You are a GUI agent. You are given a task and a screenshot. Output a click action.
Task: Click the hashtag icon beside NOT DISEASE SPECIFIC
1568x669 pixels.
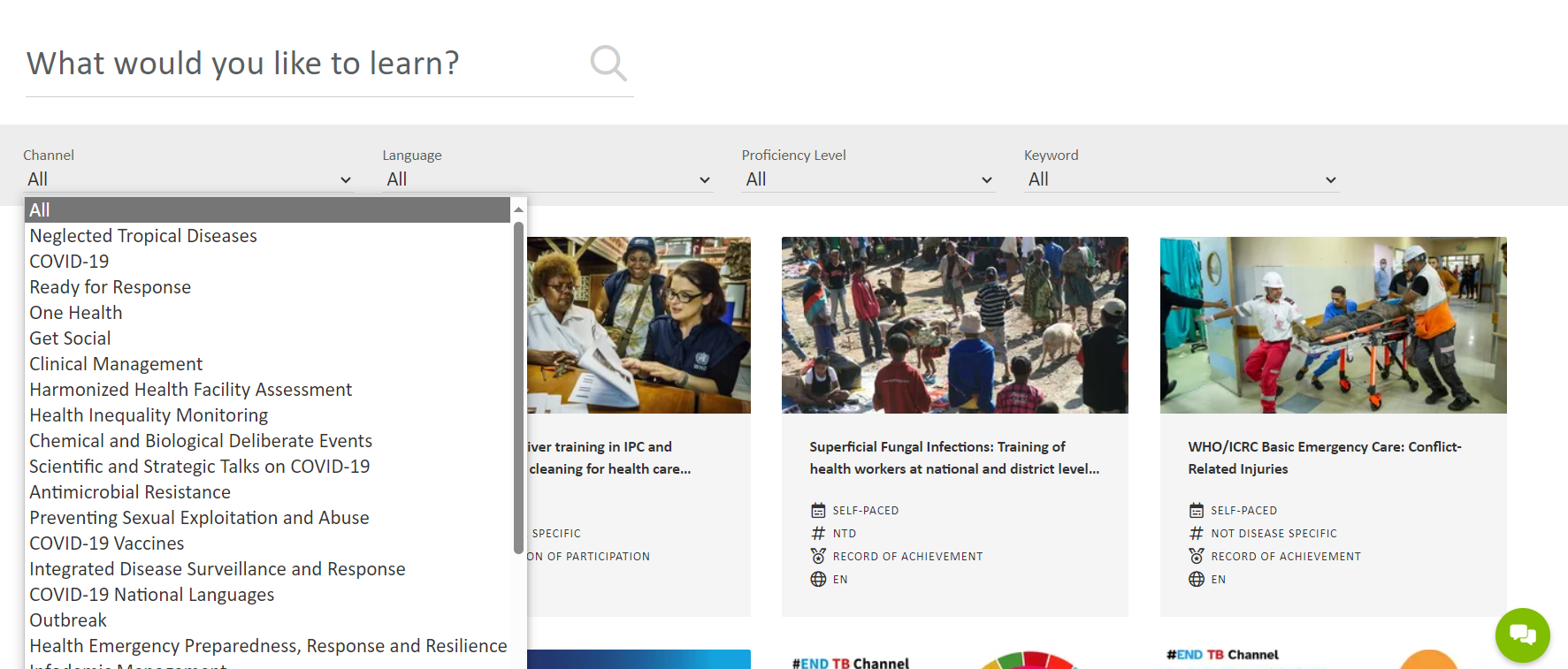(x=1197, y=533)
